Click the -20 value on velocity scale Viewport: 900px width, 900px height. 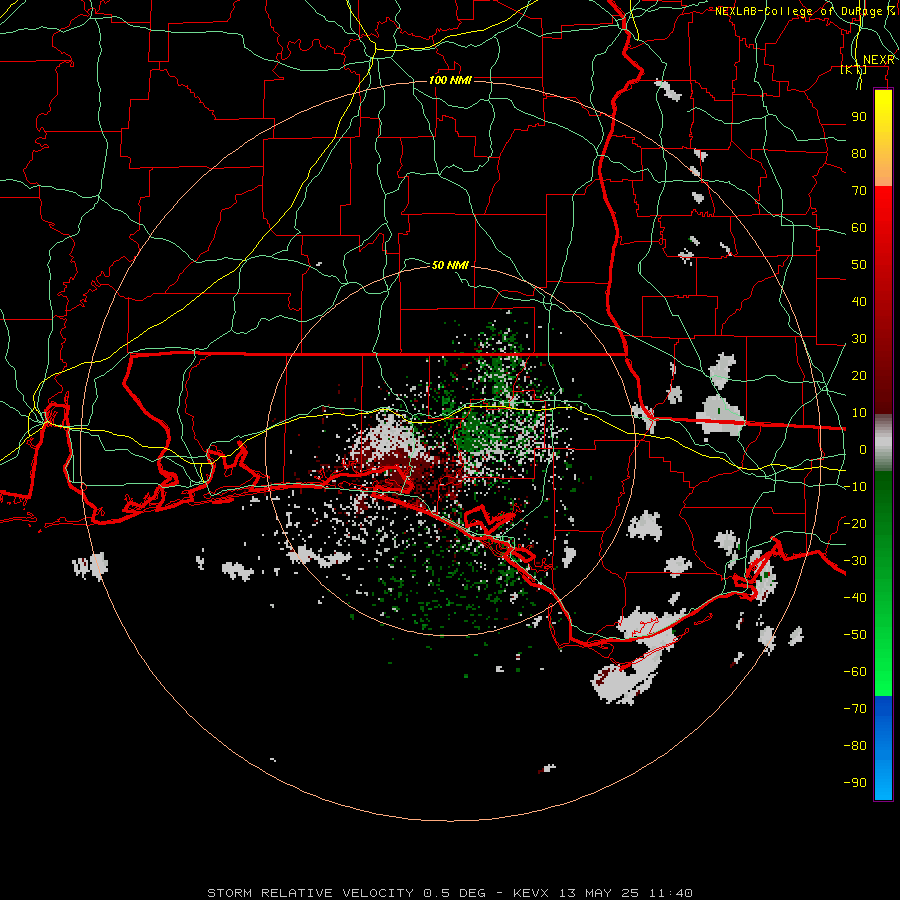(855, 524)
